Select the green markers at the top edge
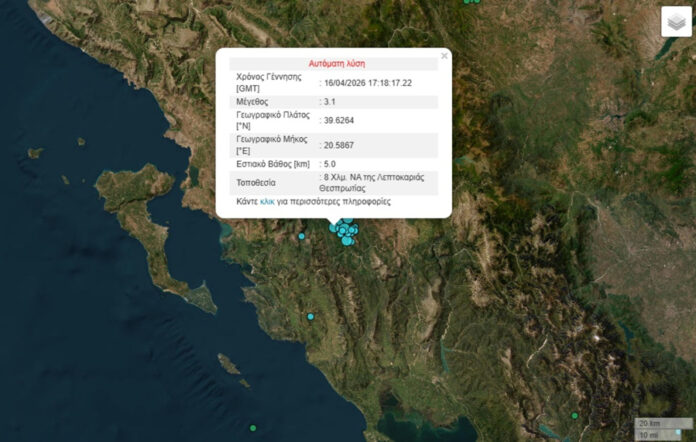The image size is (696, 442). (471, 2)
